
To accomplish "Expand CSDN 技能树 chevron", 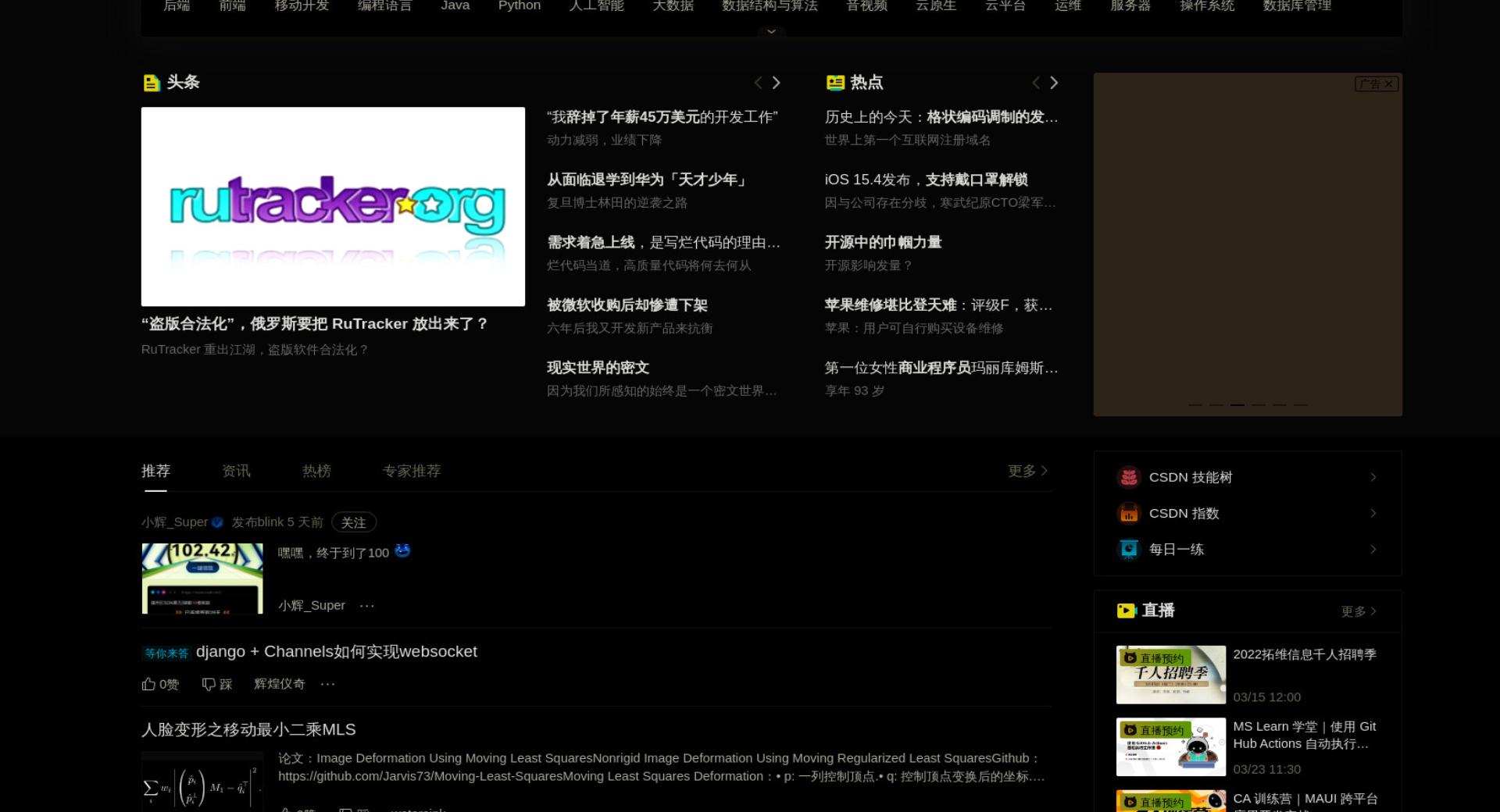I will pyautogui.click(x=1373, y=477).
